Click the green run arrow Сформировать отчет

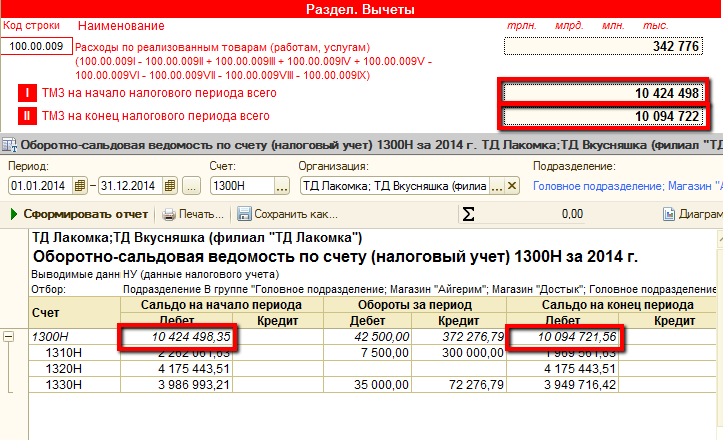[x=15, y=214]
